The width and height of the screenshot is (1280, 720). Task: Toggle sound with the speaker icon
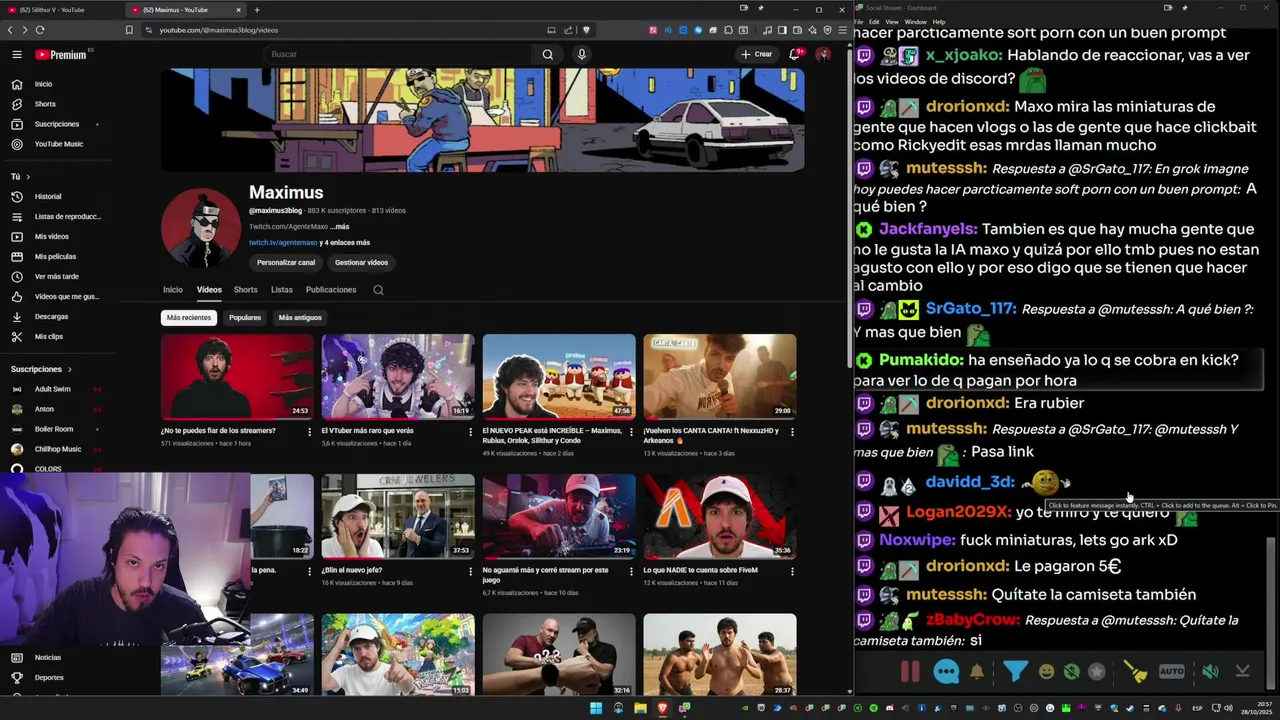coord(1210,672)
